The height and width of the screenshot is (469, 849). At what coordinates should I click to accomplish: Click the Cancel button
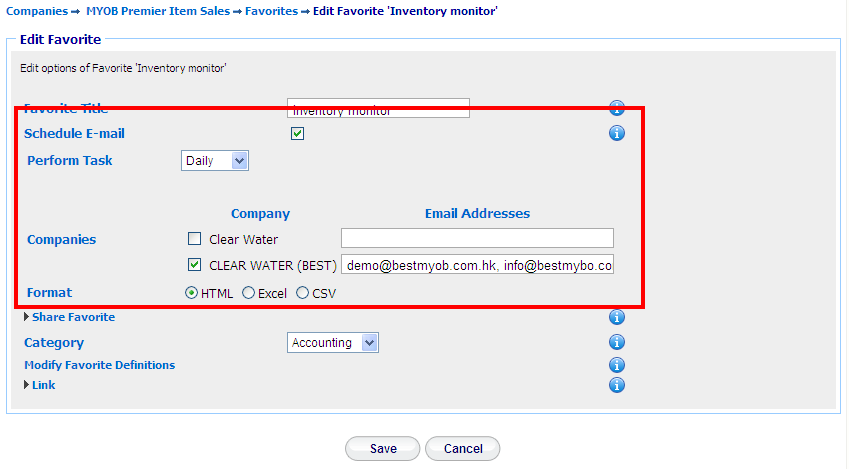click(x=463, y=448)
